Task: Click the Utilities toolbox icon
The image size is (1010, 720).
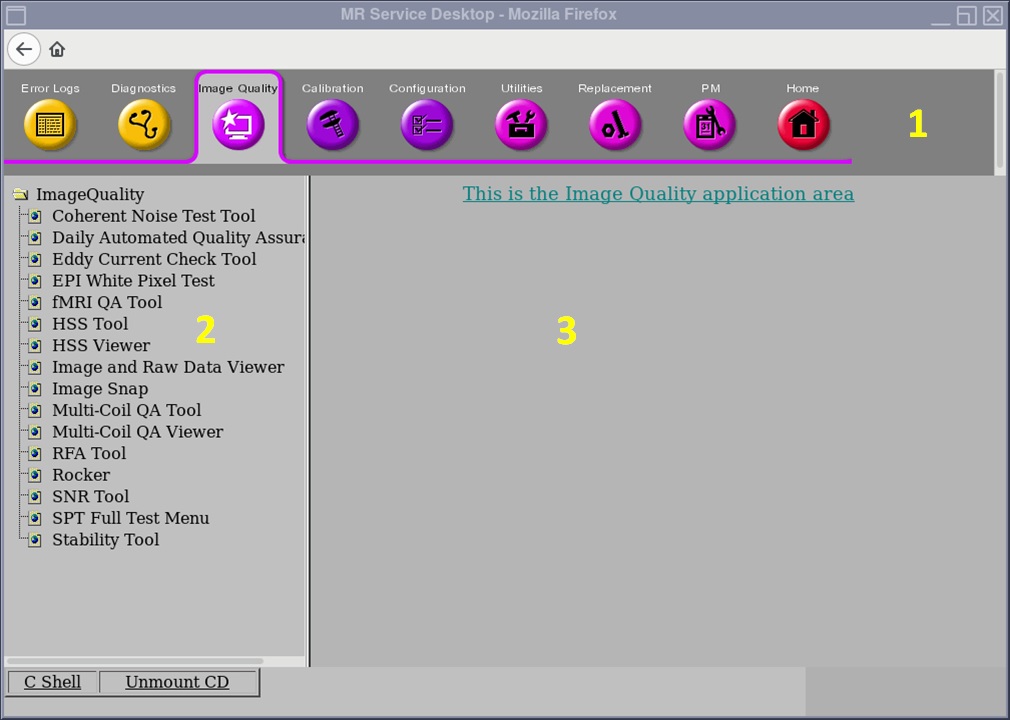Action: pos(521,125)
